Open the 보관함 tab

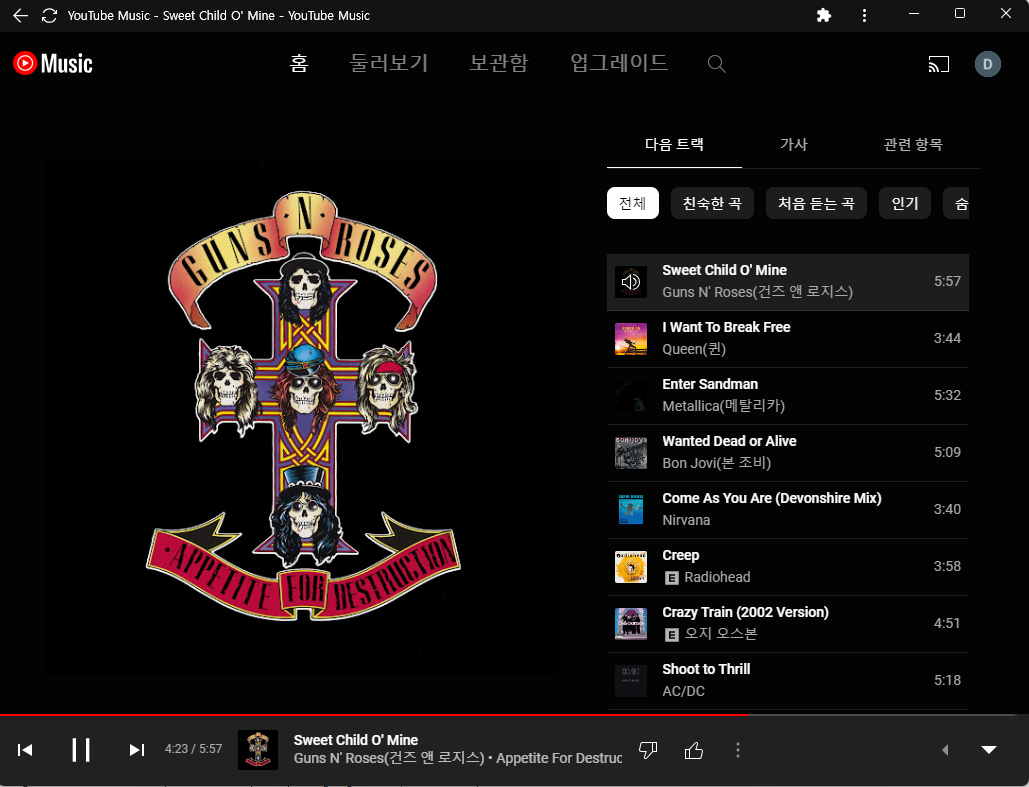click(499, 63)
